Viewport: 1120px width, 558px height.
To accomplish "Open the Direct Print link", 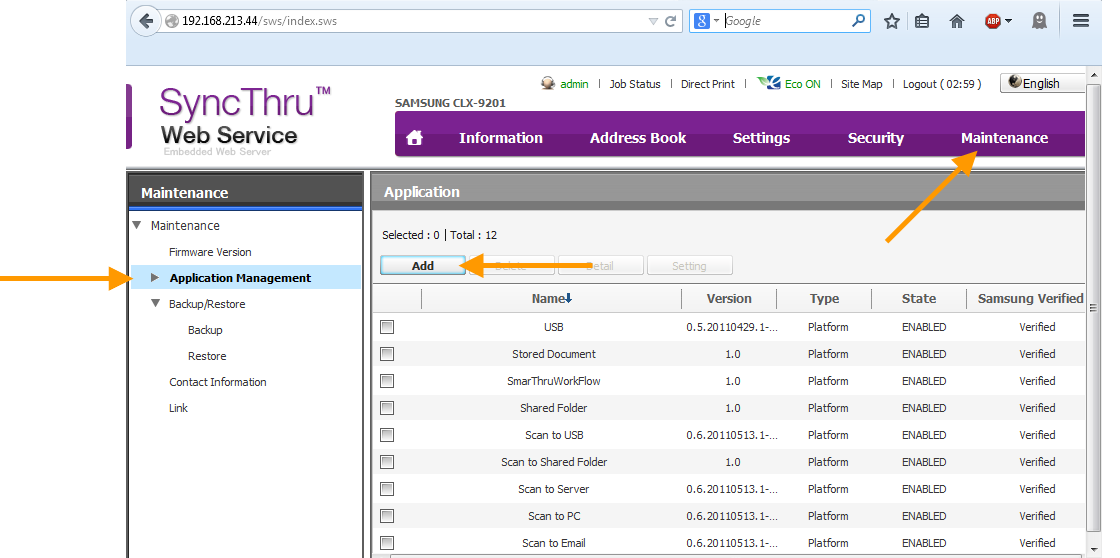I will 708,84.
